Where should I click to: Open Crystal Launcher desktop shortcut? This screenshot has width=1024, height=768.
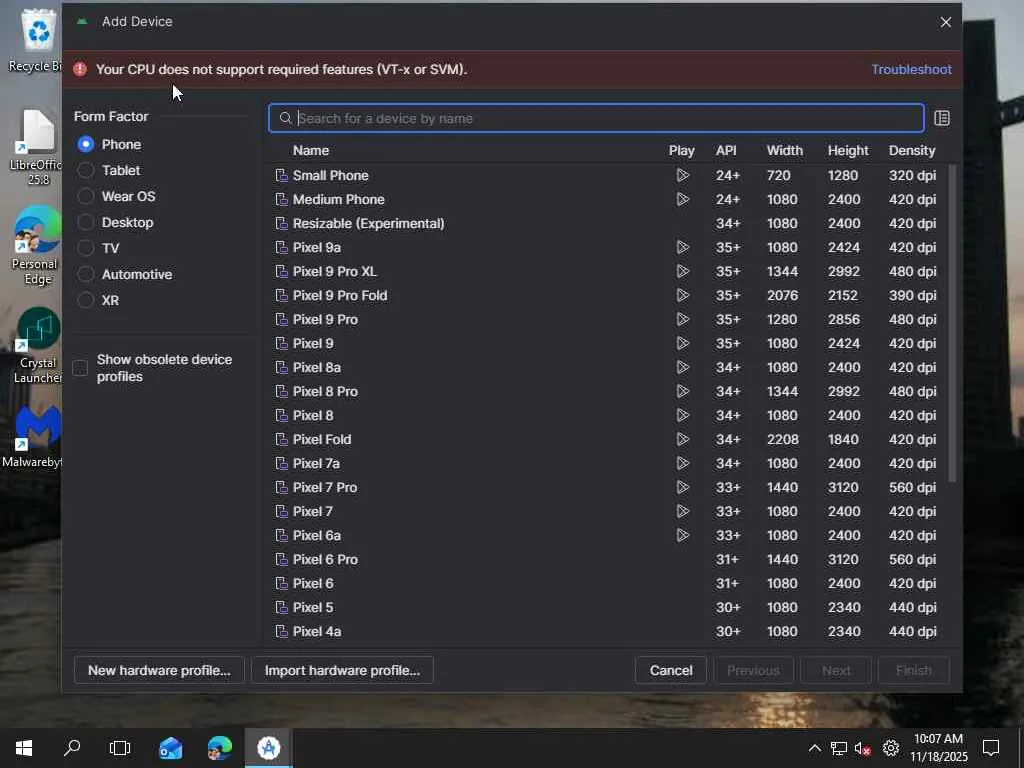coord(38,346)
